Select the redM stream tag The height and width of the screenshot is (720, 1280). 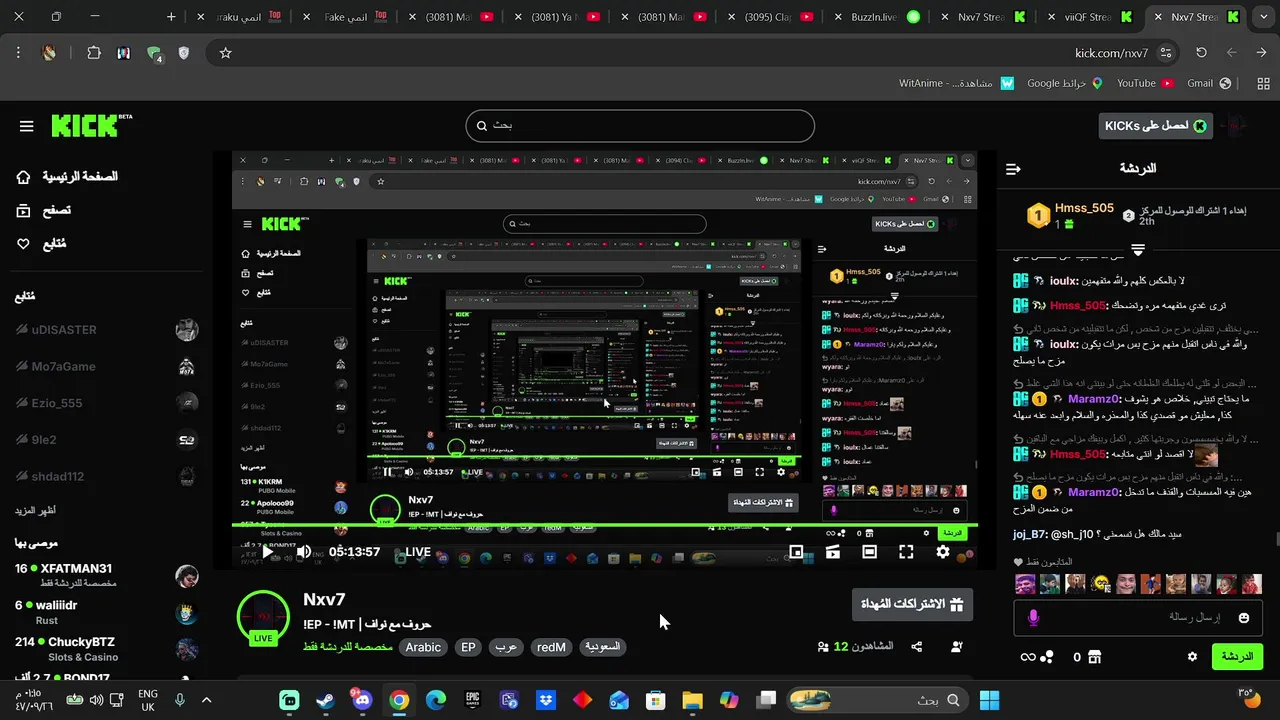pyautogui.click(x=551, y=647)
